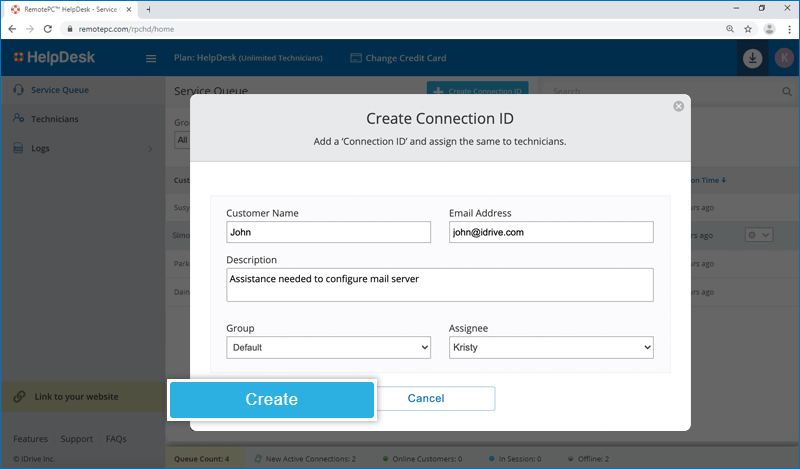This screenshot has width=800, height=469.
Task: Go to Technicians in the sidebar
Action: point(54,119)
